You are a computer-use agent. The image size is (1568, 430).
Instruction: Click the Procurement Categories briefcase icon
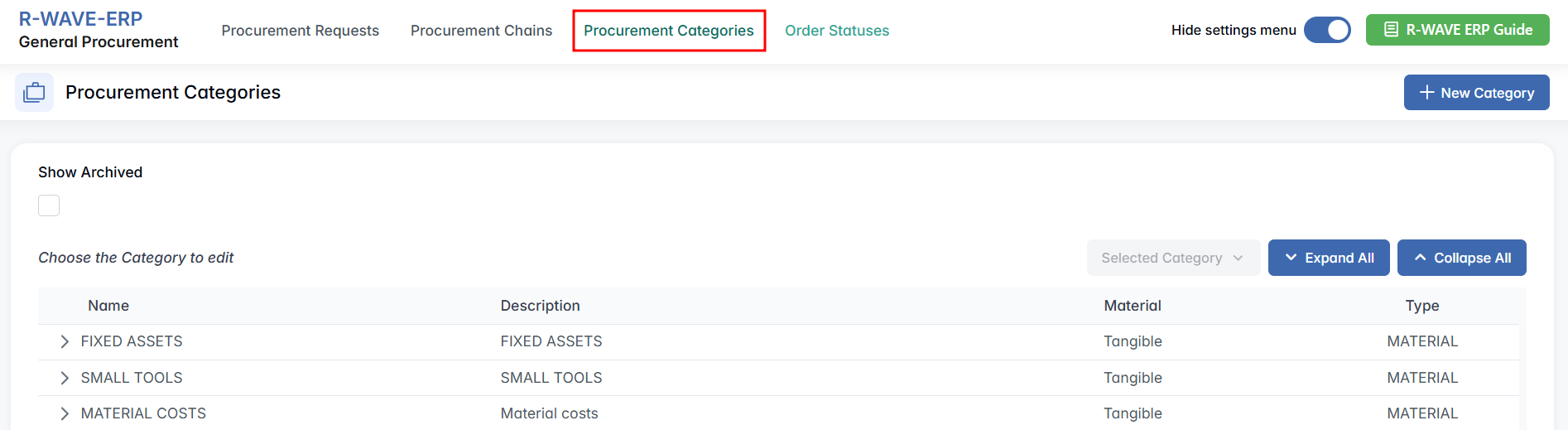(x=34, y=93)
